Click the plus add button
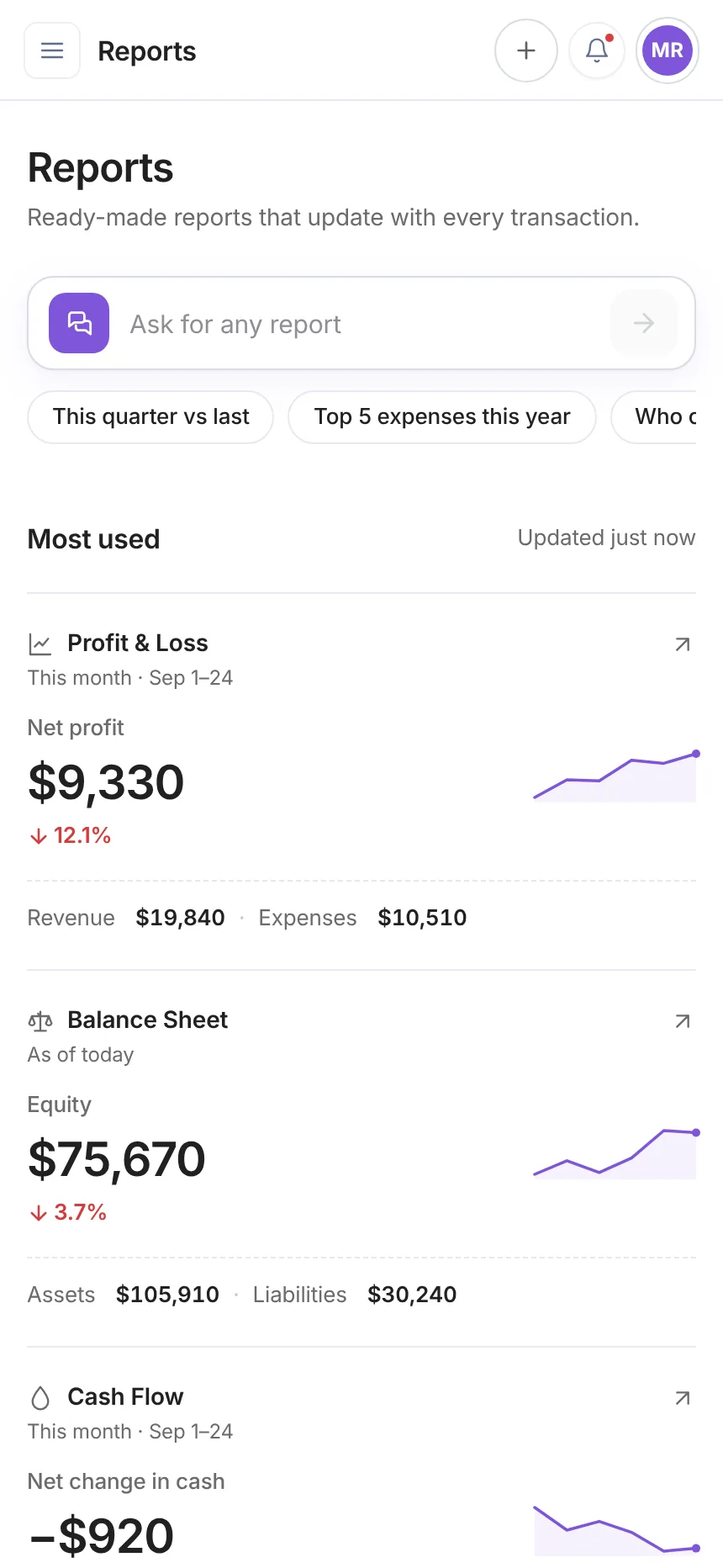This screenshot has height=1568, width=723. click(x=526, y=50)
